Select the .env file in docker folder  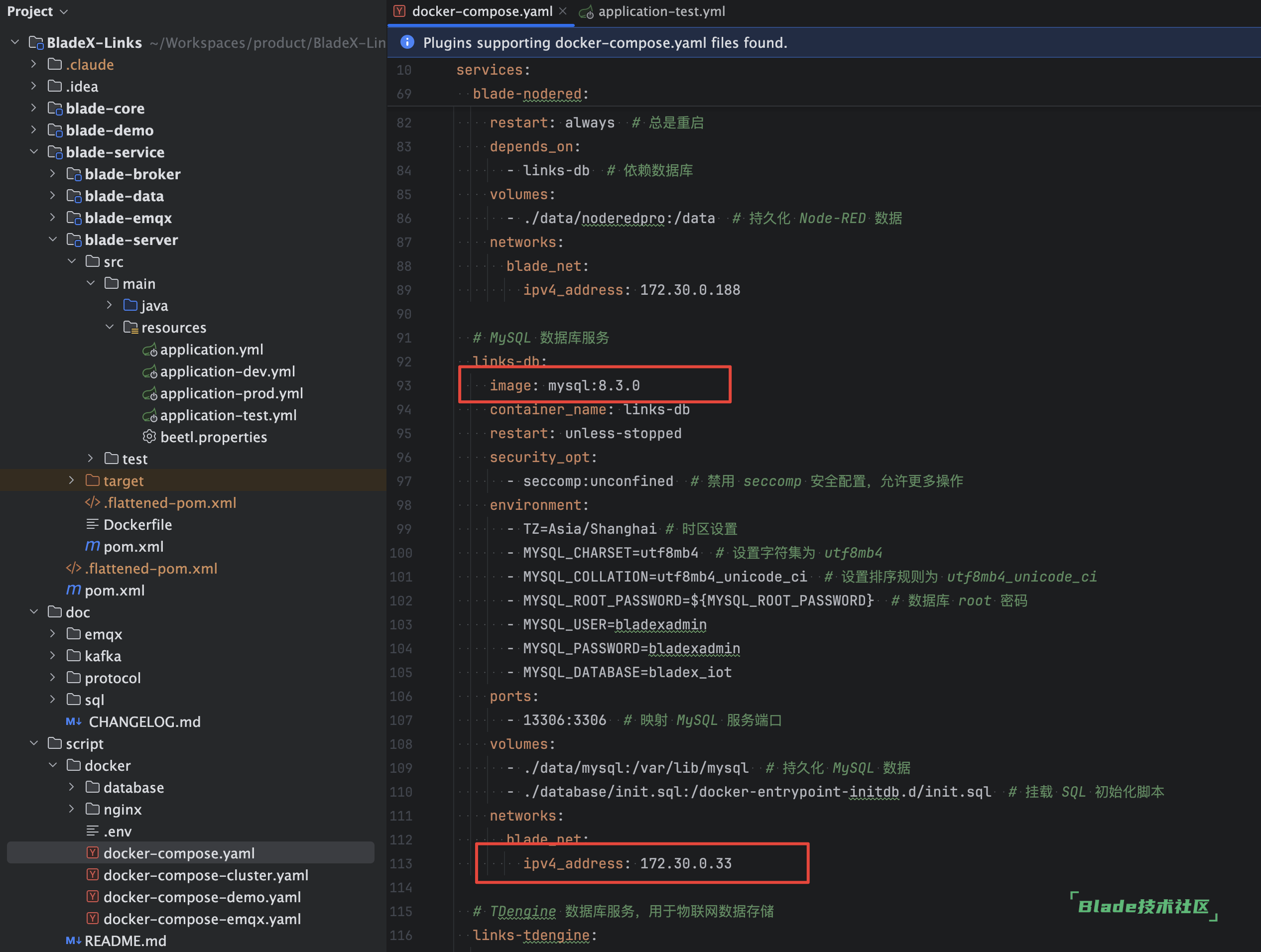click(x=118, y=831)
